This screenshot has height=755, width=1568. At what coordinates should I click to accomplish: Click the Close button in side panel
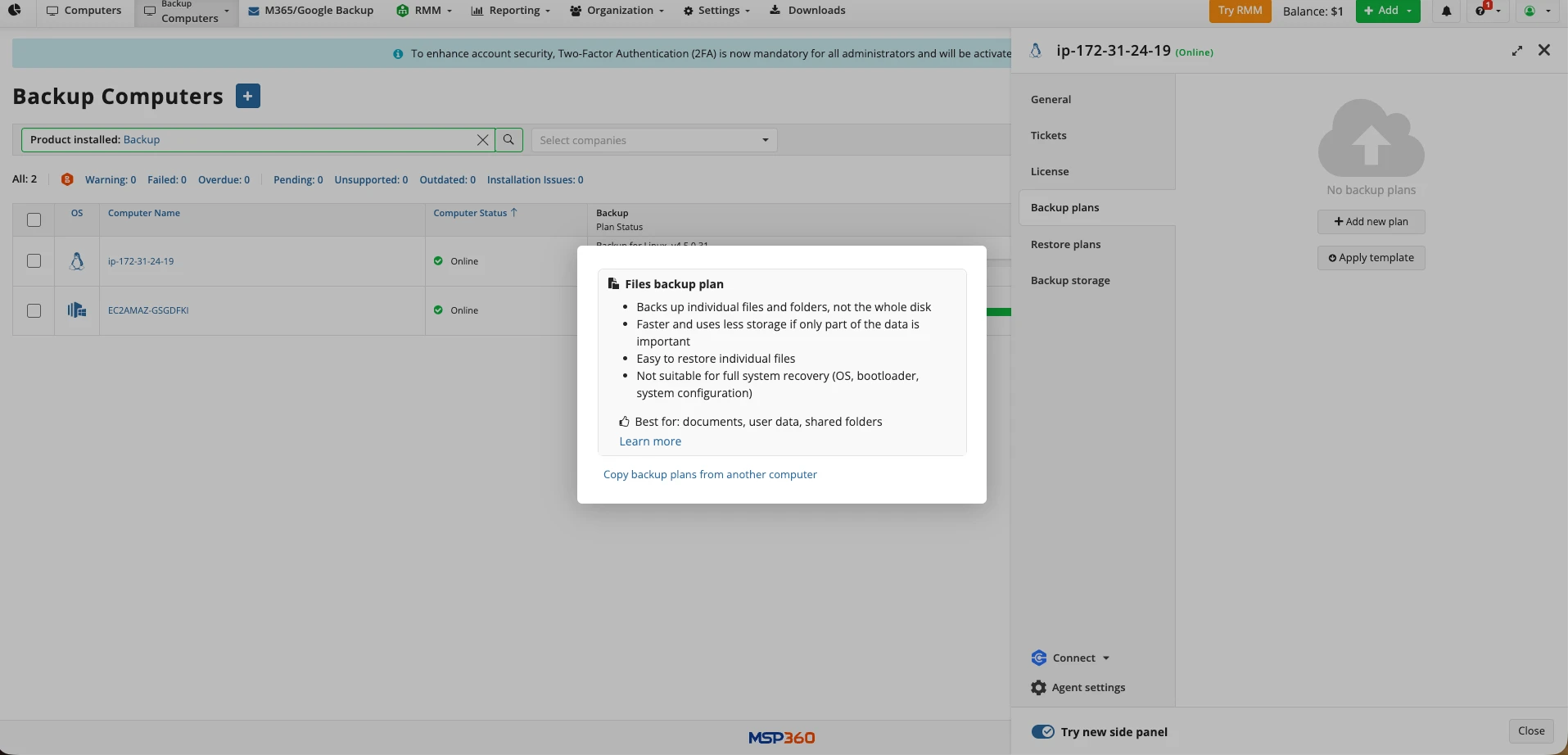pos(1531,731)
